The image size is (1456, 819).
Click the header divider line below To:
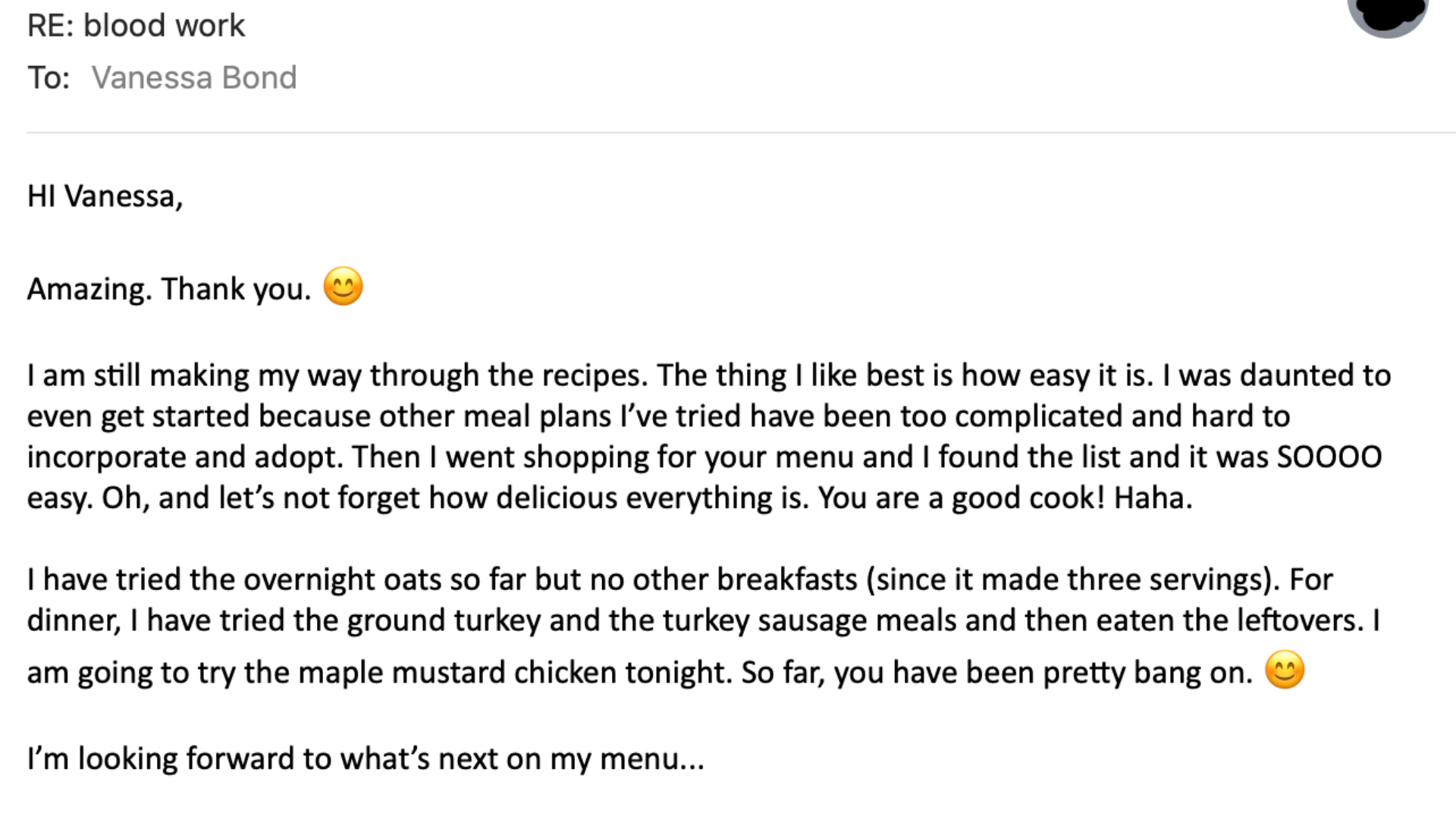click(x=742, y=133)
